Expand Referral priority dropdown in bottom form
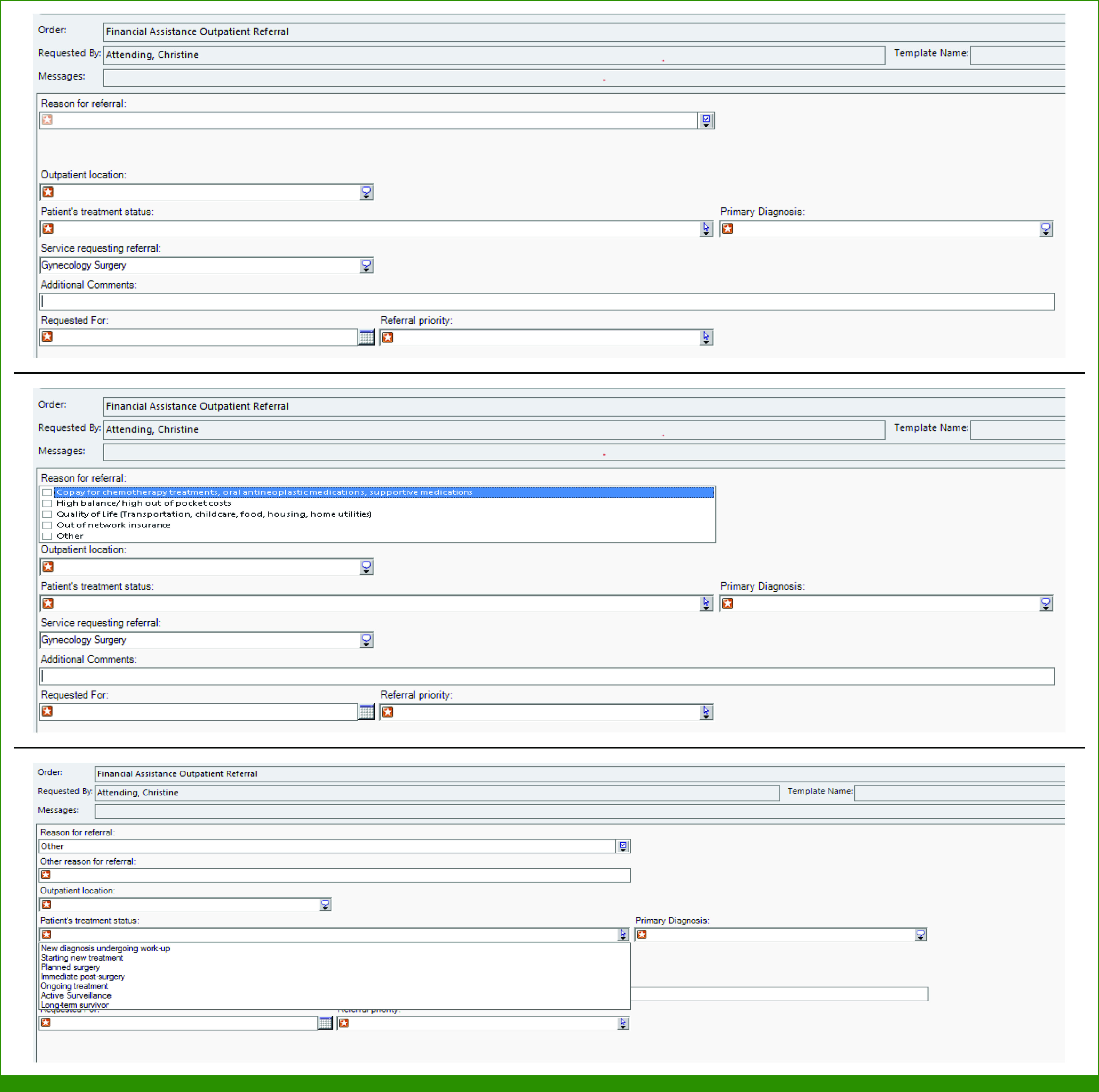Image resolution: width=1099 pixels, height=1092 pixels. pos(623,1023)
